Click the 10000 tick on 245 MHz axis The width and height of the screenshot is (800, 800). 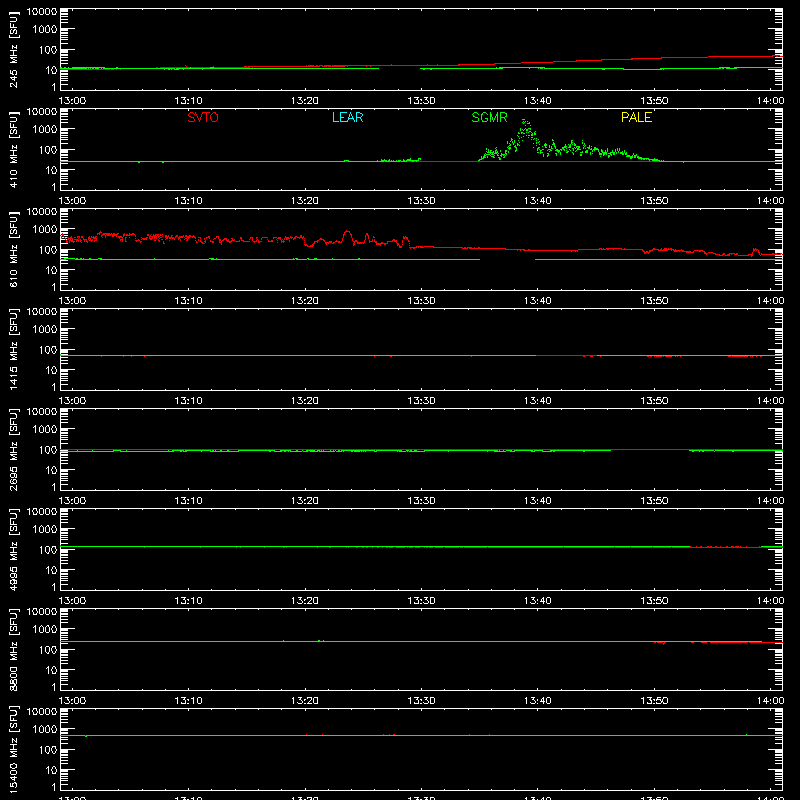tap(42, 12)
